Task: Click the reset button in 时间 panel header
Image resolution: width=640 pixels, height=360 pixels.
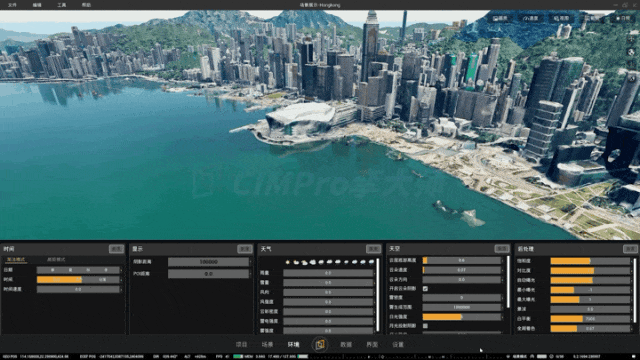Action: [116, 249]
